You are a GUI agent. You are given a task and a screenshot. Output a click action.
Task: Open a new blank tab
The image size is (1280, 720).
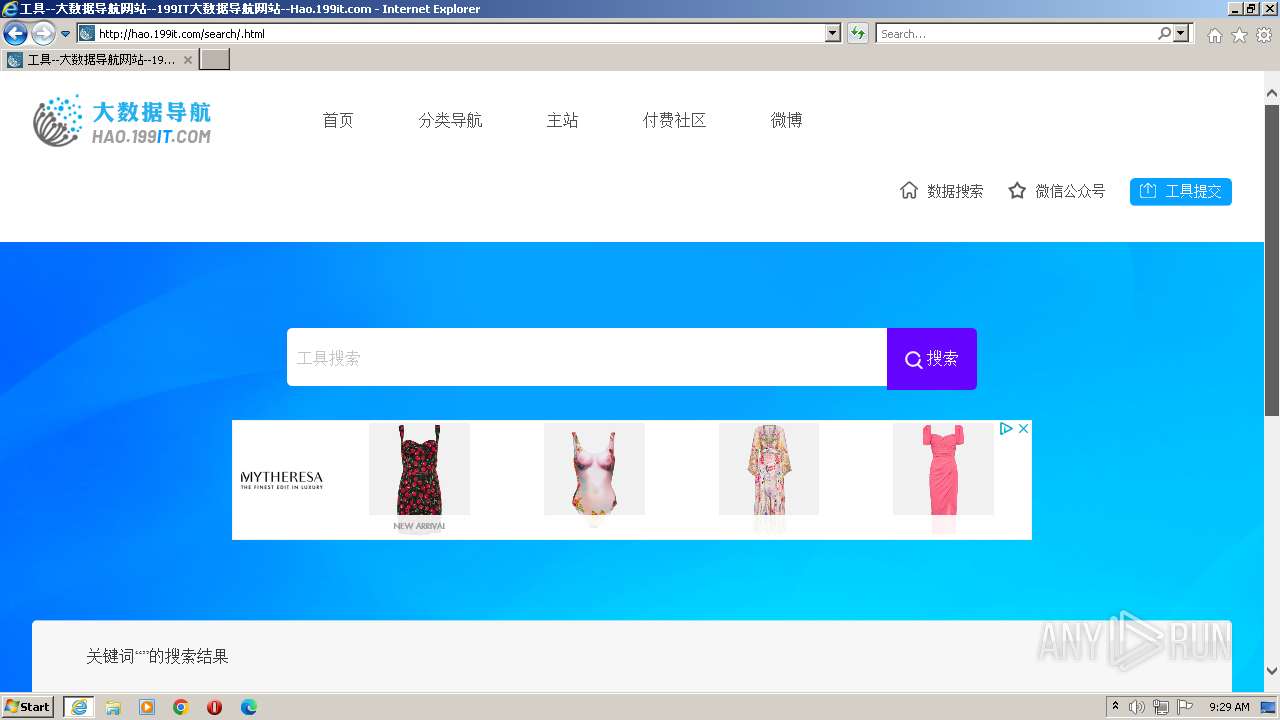(215, 60)
